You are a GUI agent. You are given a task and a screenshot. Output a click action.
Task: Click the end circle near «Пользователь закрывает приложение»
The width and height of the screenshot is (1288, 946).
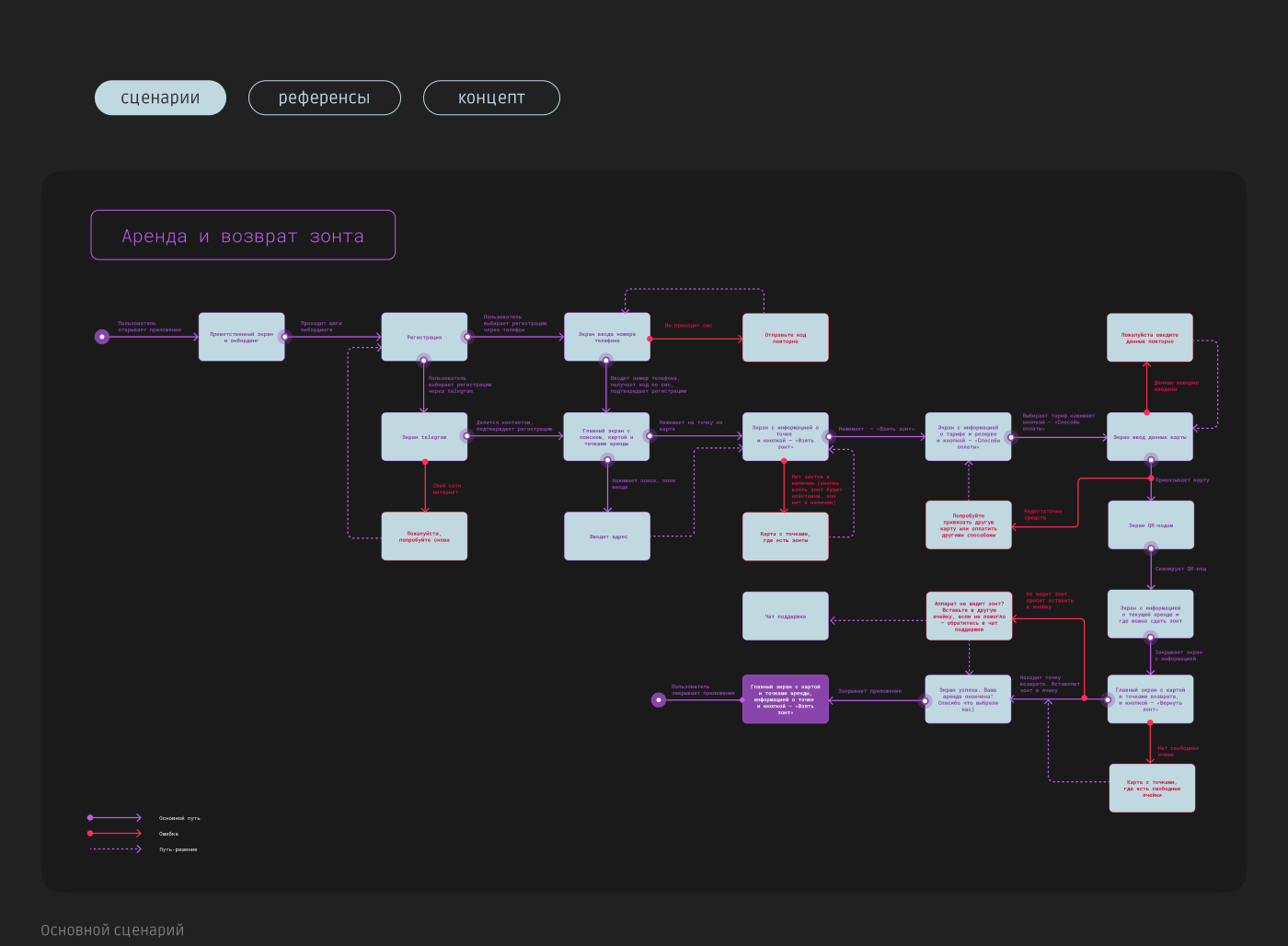coord(659,700)
